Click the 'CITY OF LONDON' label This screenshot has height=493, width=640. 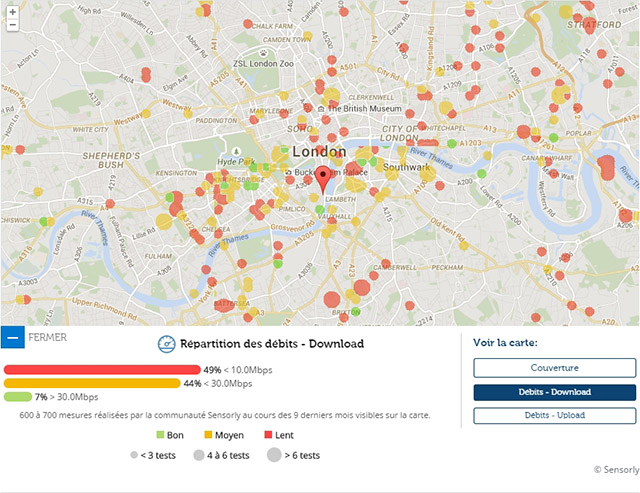[399, 133]
